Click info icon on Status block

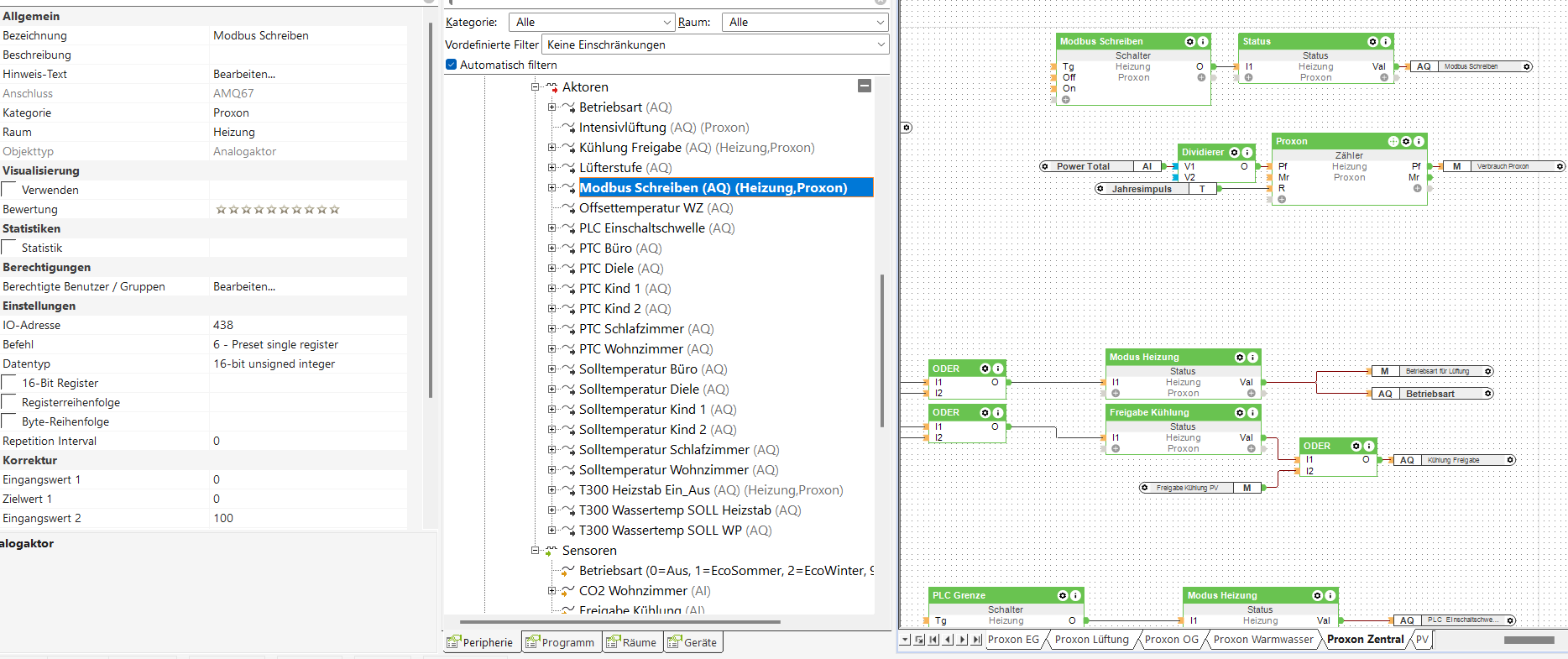[1385, 41]
